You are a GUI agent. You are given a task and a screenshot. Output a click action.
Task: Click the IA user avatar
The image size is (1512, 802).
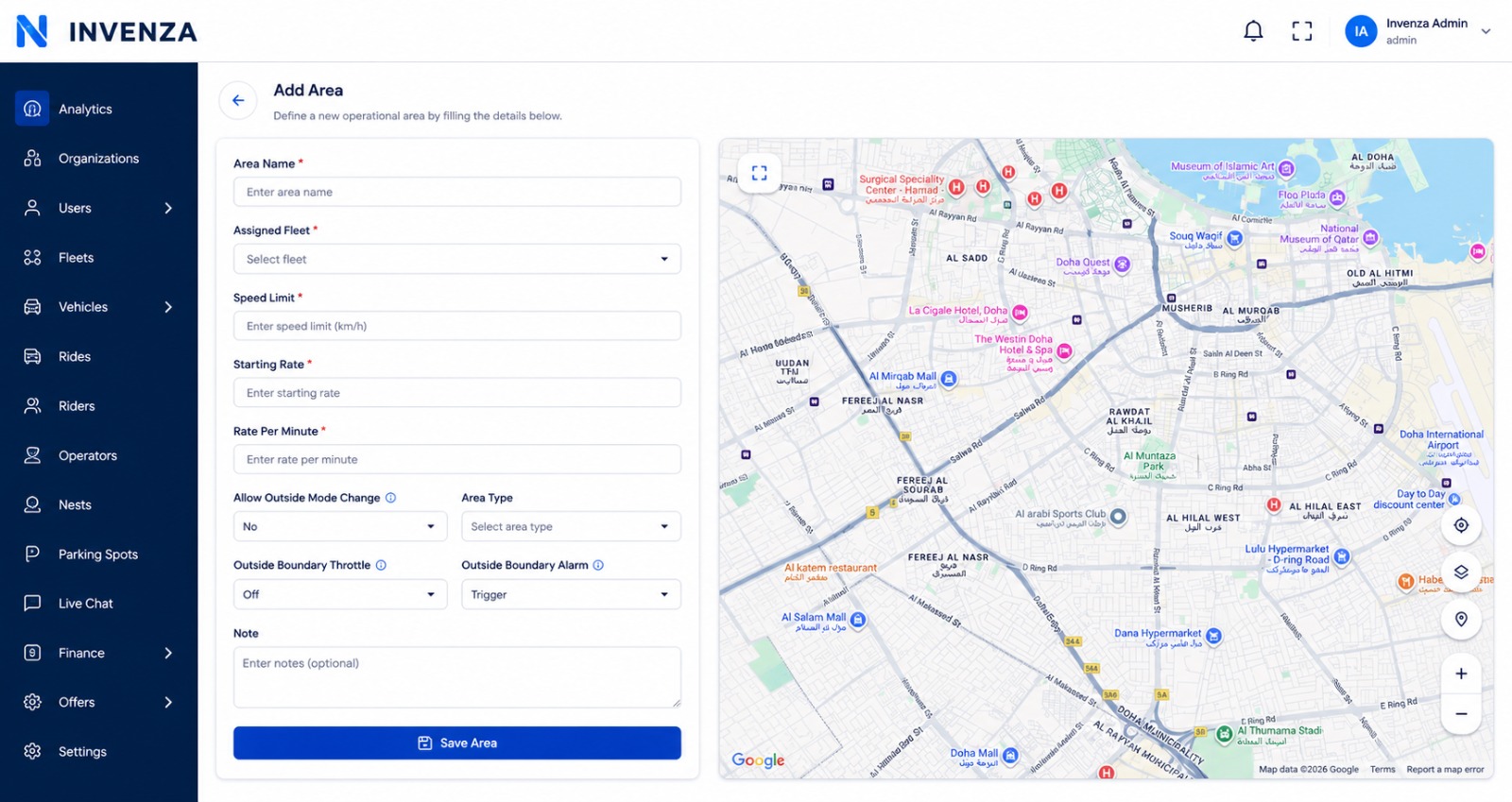[x=1361, y=31]
